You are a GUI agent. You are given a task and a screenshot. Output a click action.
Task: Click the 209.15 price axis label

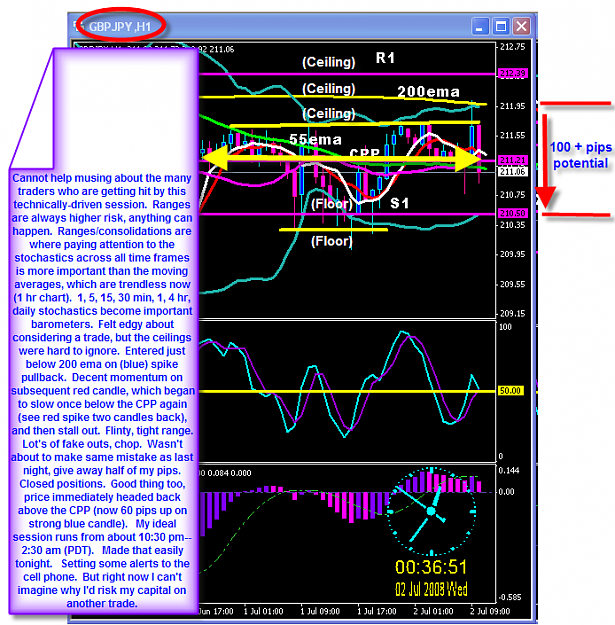click(513, 314)
